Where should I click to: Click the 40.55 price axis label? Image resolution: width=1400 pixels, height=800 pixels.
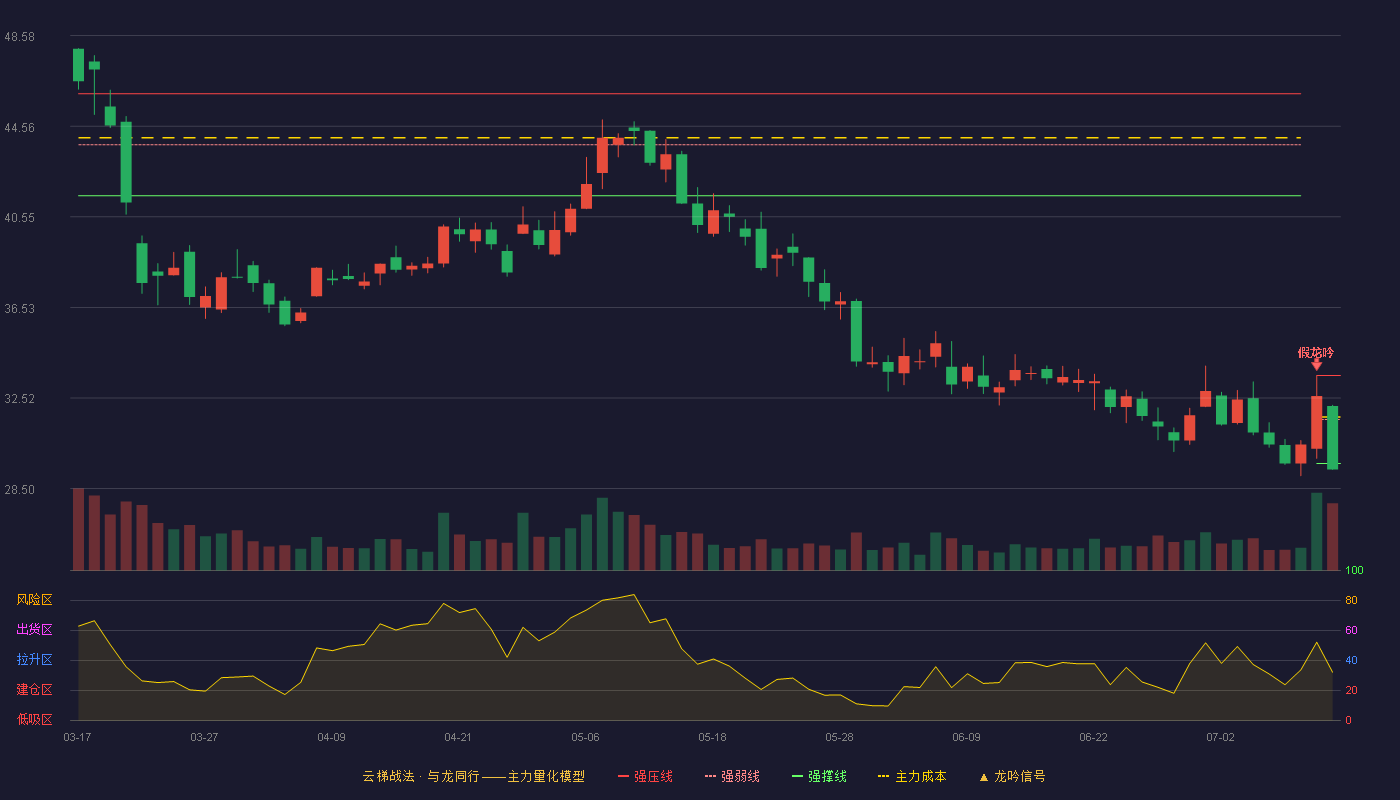point(19,217)
